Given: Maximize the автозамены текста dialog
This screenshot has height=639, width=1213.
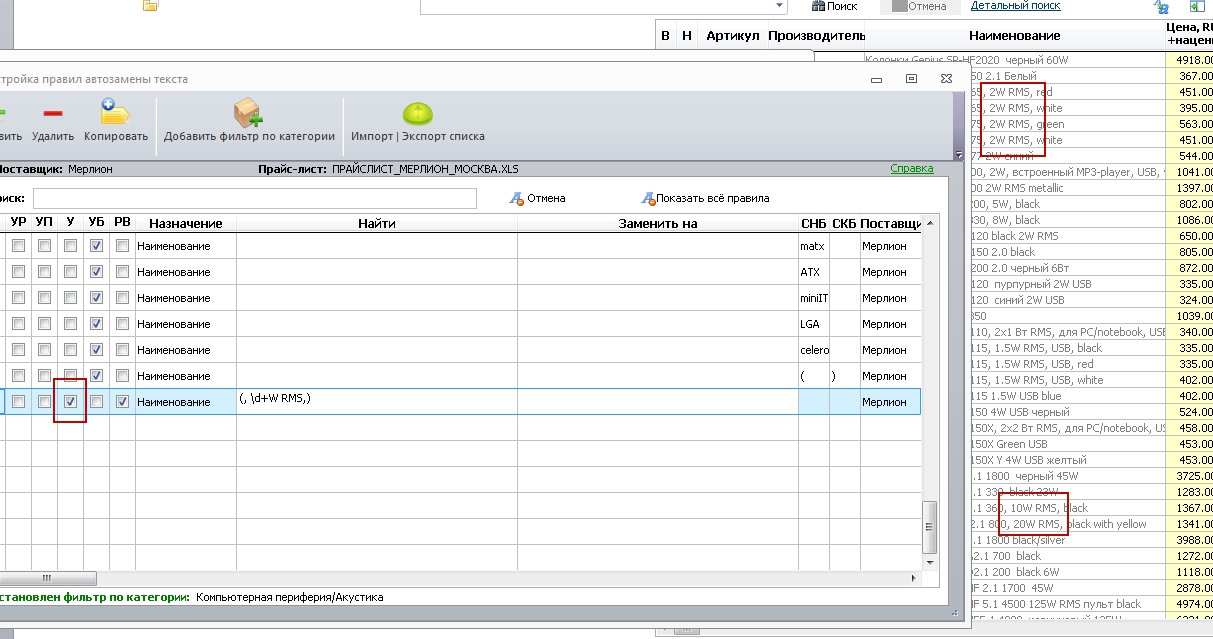Looking at the screenshot, I should pyautogui.click(x=911, y=79).
